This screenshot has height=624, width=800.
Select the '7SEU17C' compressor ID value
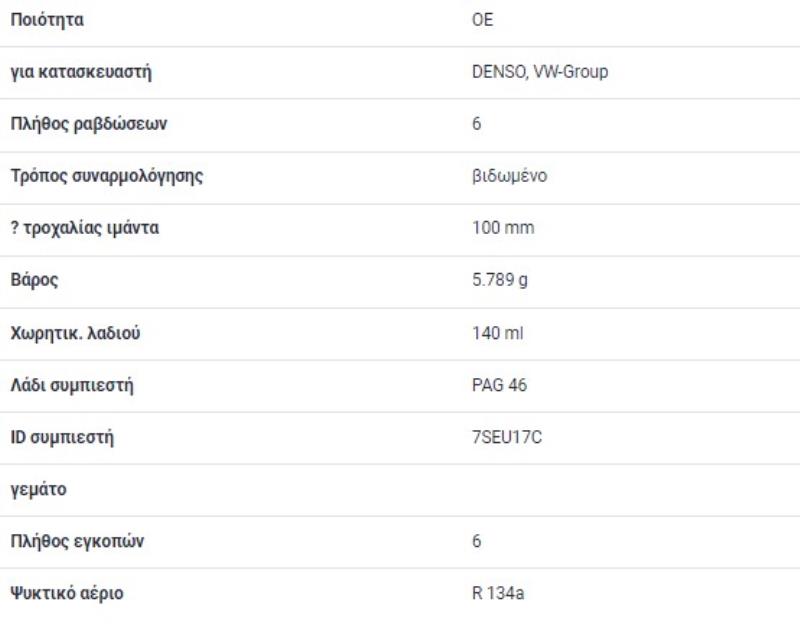507,438
